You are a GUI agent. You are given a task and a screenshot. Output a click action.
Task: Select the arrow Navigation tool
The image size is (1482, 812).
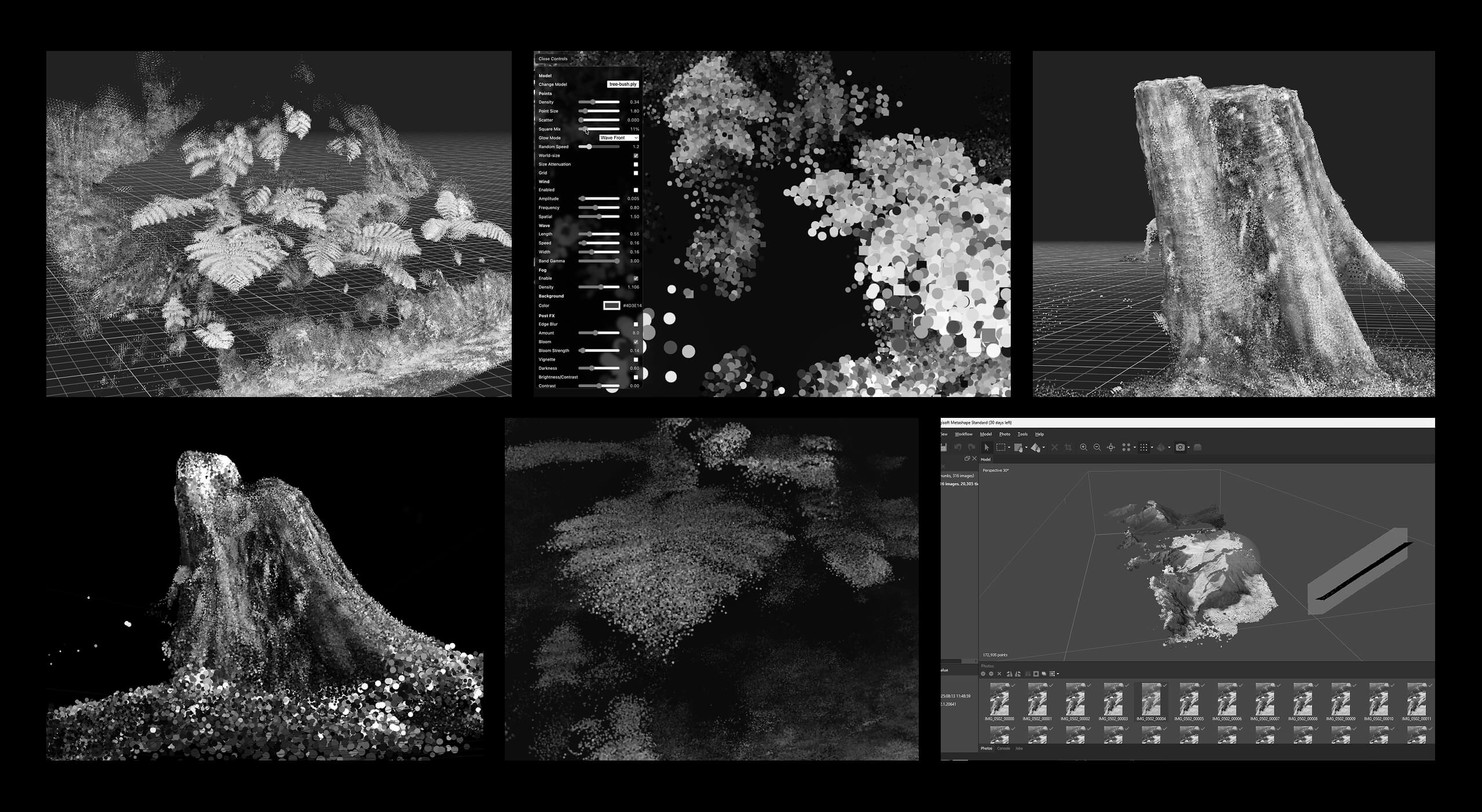click(986, 447)
